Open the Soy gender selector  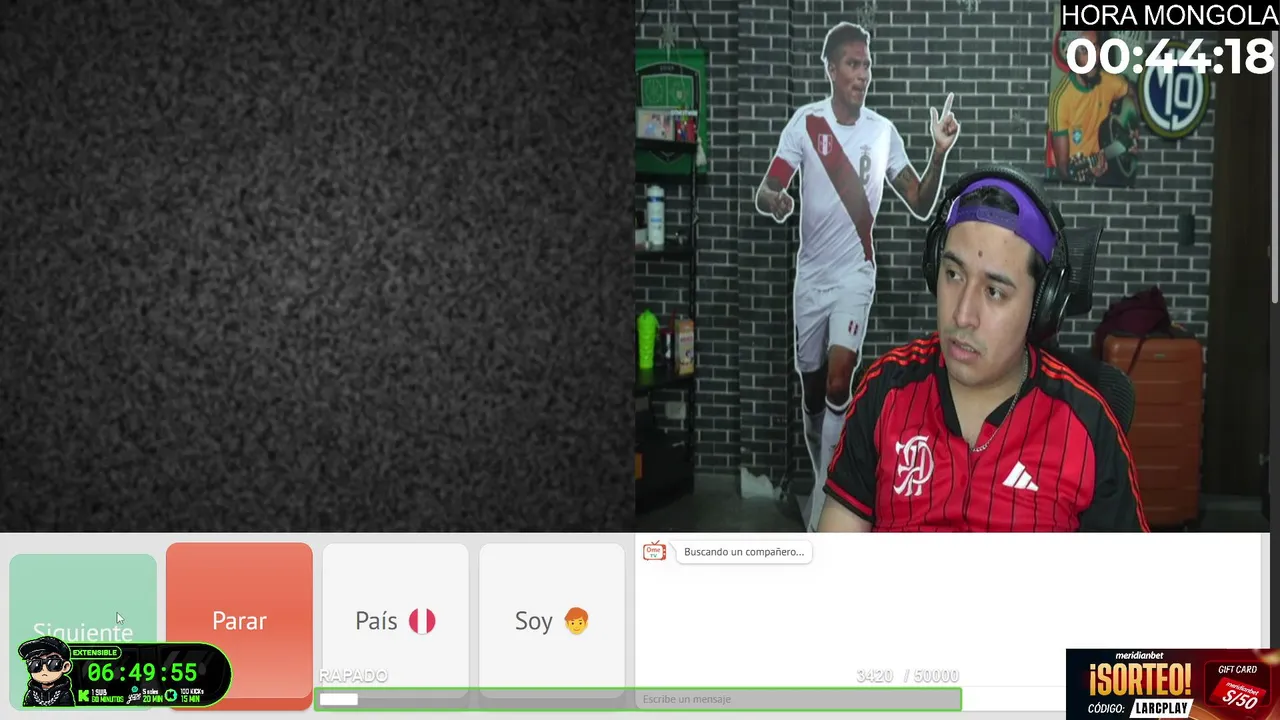[552, 621]
